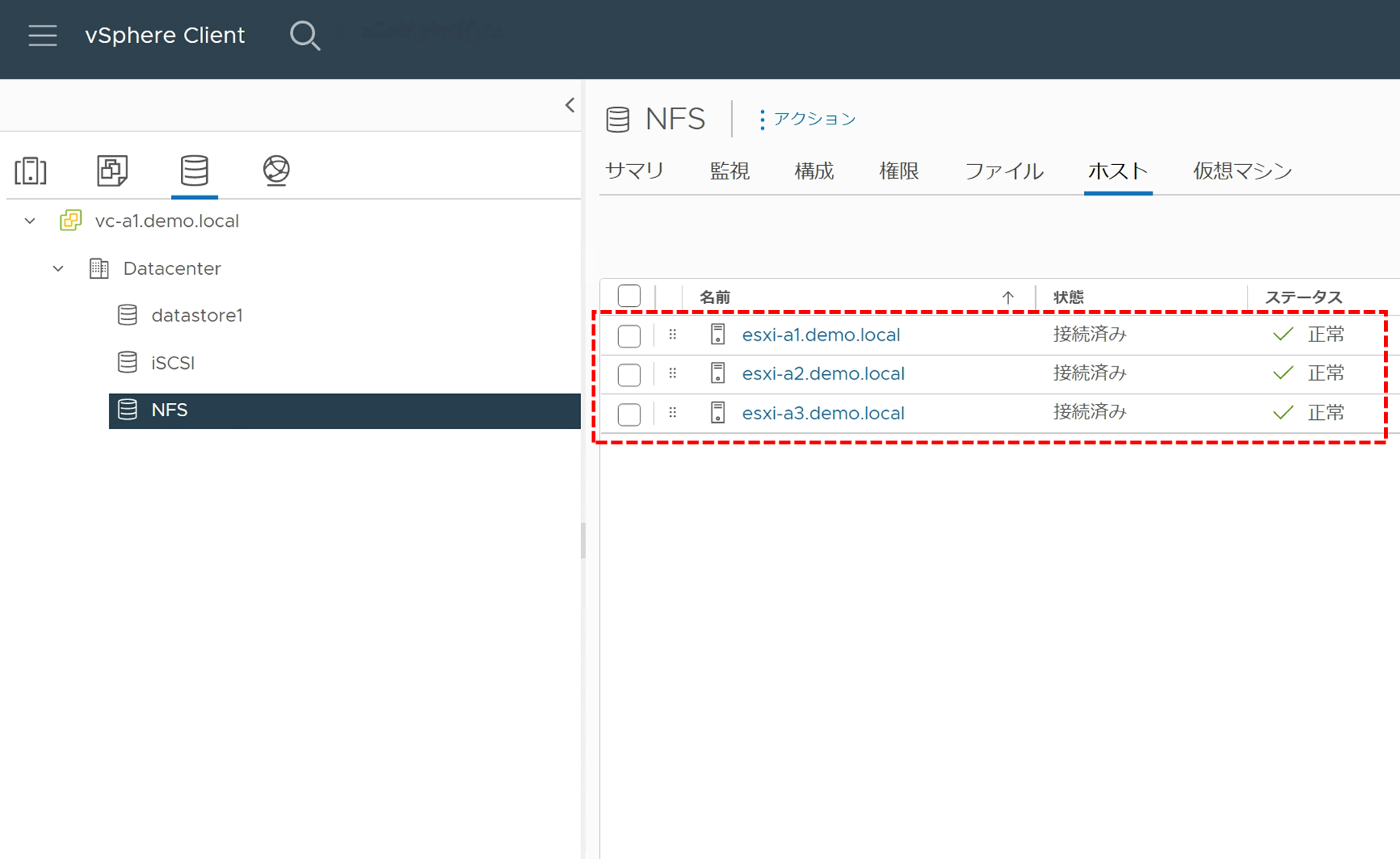The image size is (1400, 859).
Task: Select datastore1 in the inventory tree
Action: click(197, 315)
